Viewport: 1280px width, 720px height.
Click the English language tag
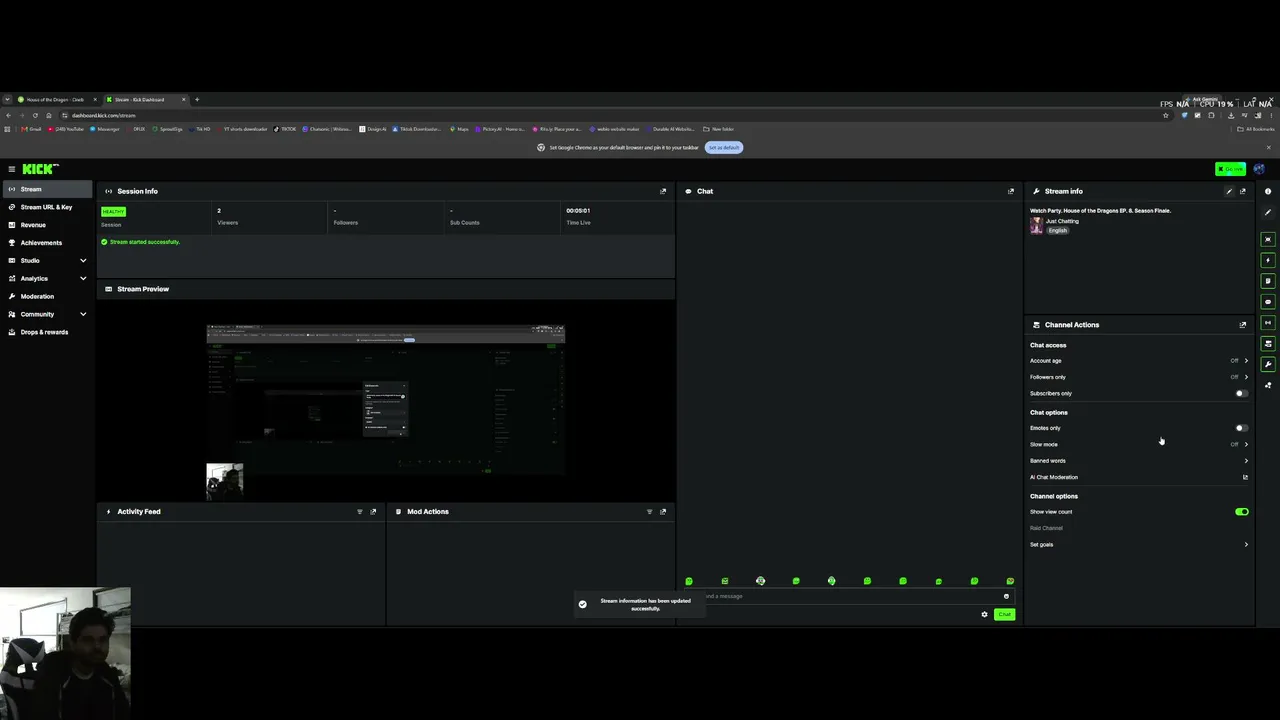pyautogui.click(x=1058, y=231)
